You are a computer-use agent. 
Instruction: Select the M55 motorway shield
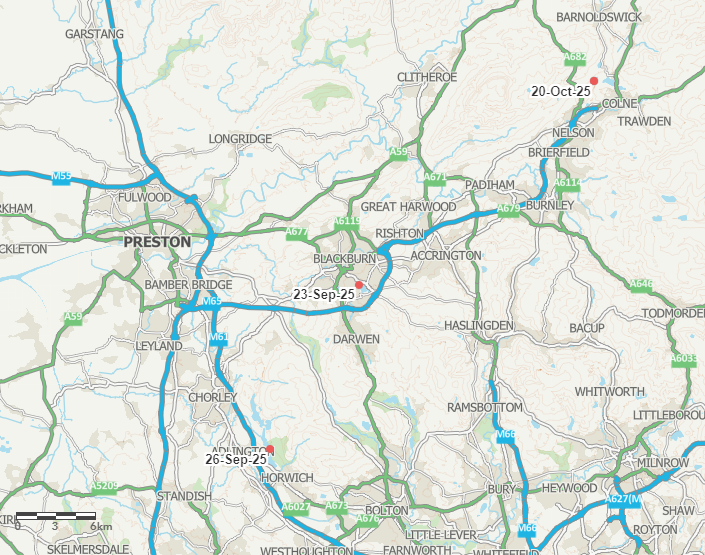[x=61, y=176]
